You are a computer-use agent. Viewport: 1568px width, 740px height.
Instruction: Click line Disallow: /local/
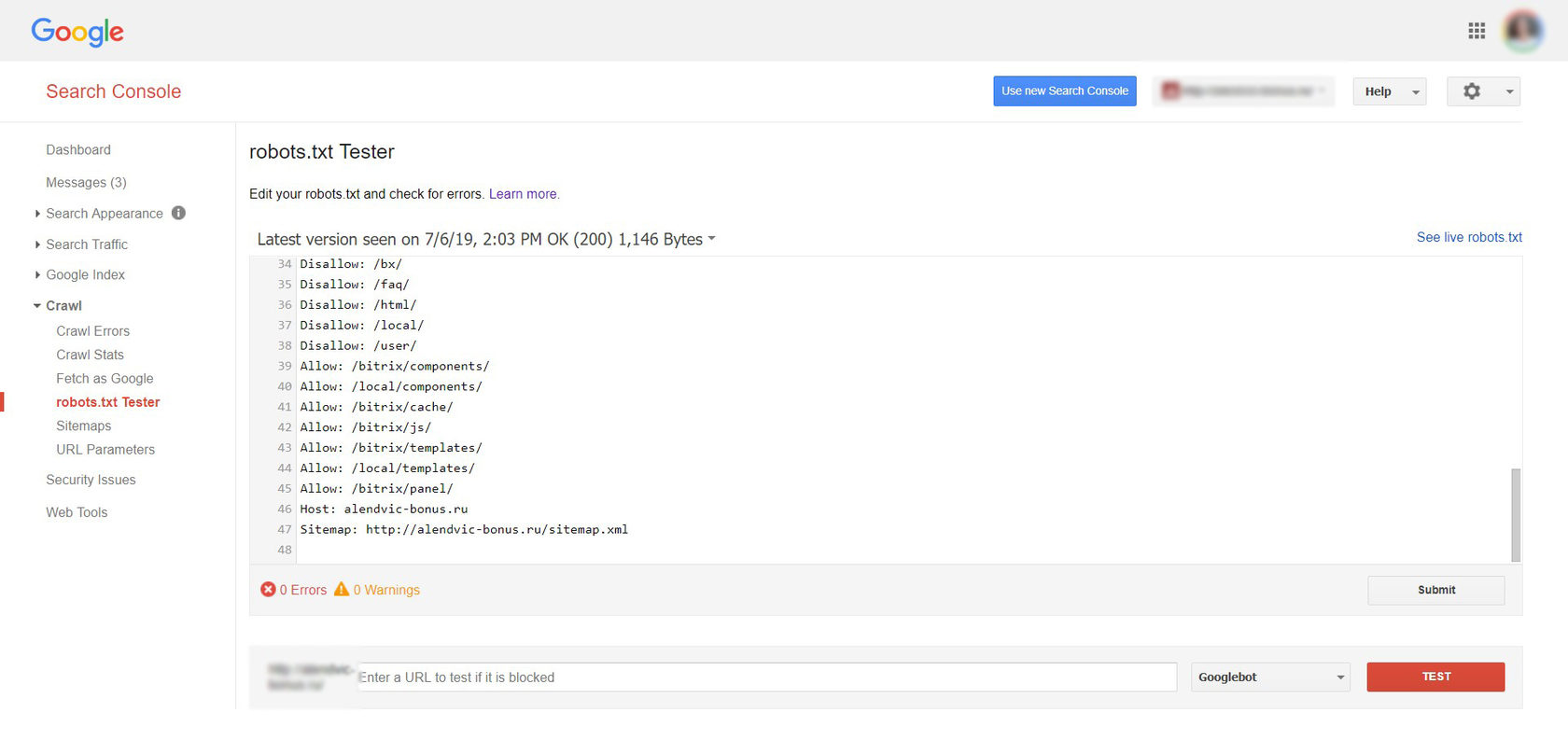(x=362, y=325)
